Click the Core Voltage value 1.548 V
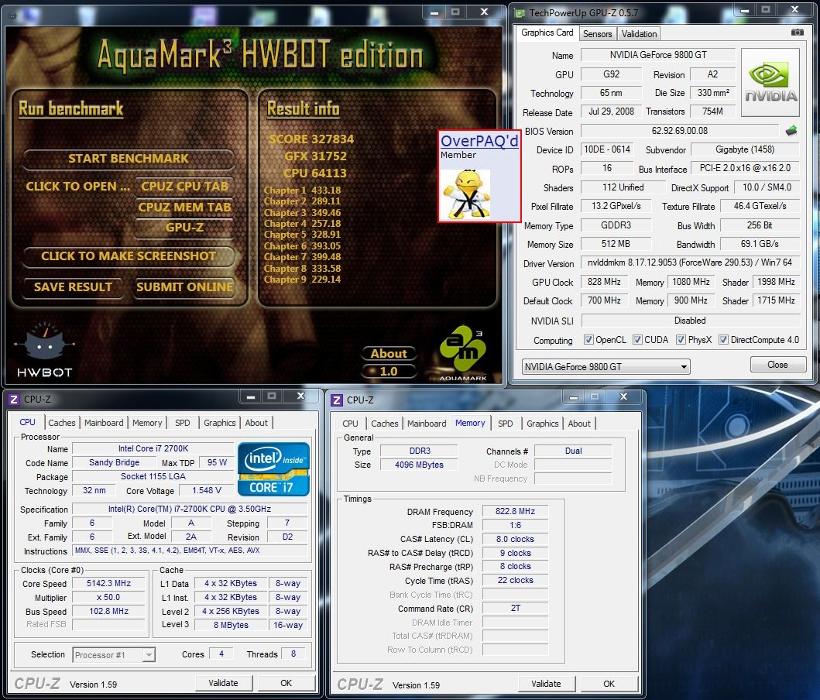The image size is (820, 700). tap(207, 490)
